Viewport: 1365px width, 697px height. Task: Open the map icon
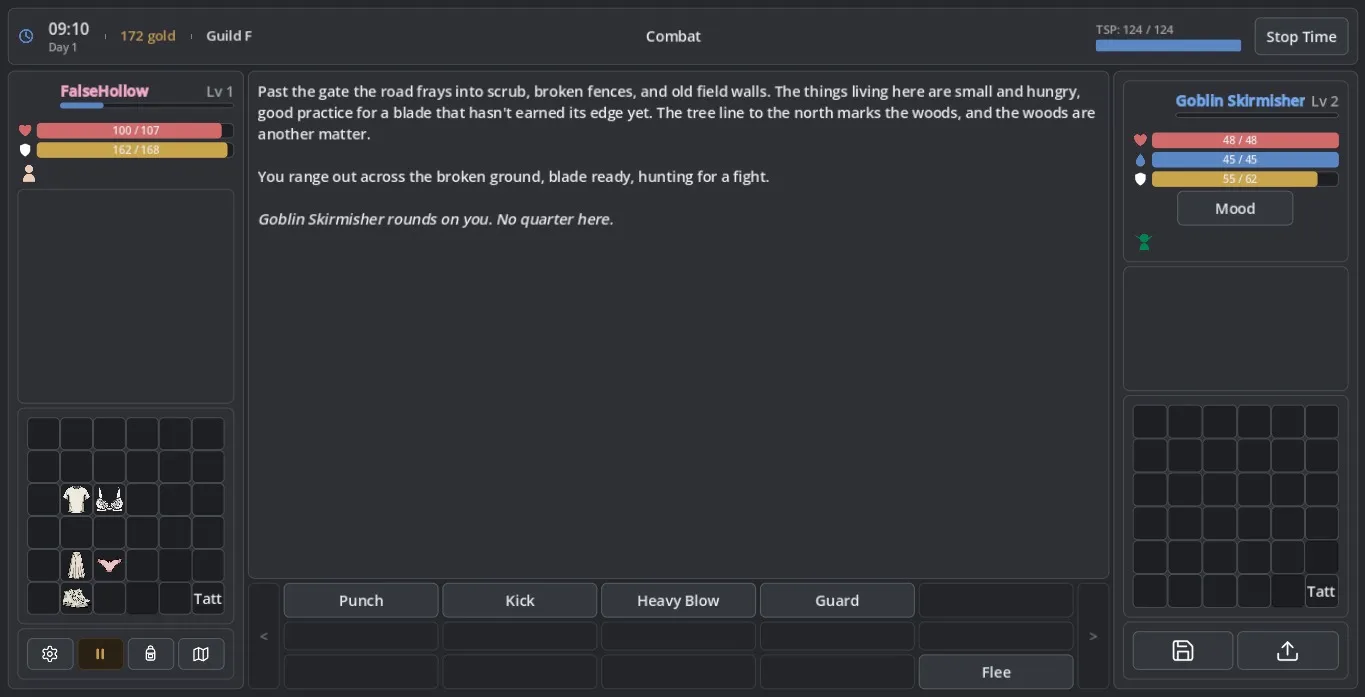point(201,654)
